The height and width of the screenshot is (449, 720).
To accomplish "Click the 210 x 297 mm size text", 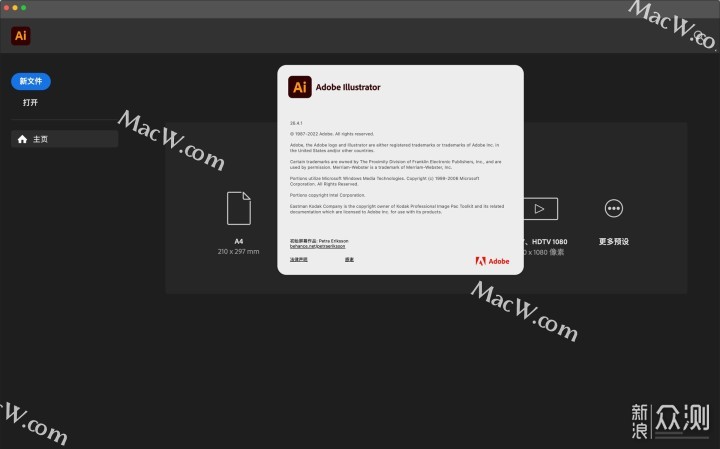I will [x=238, y=252].
